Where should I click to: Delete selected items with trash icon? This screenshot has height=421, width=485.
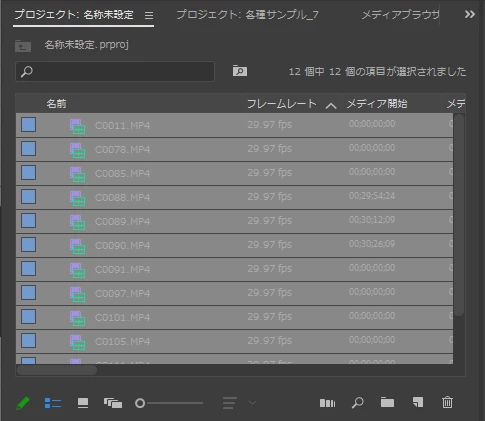click(447, 402)
